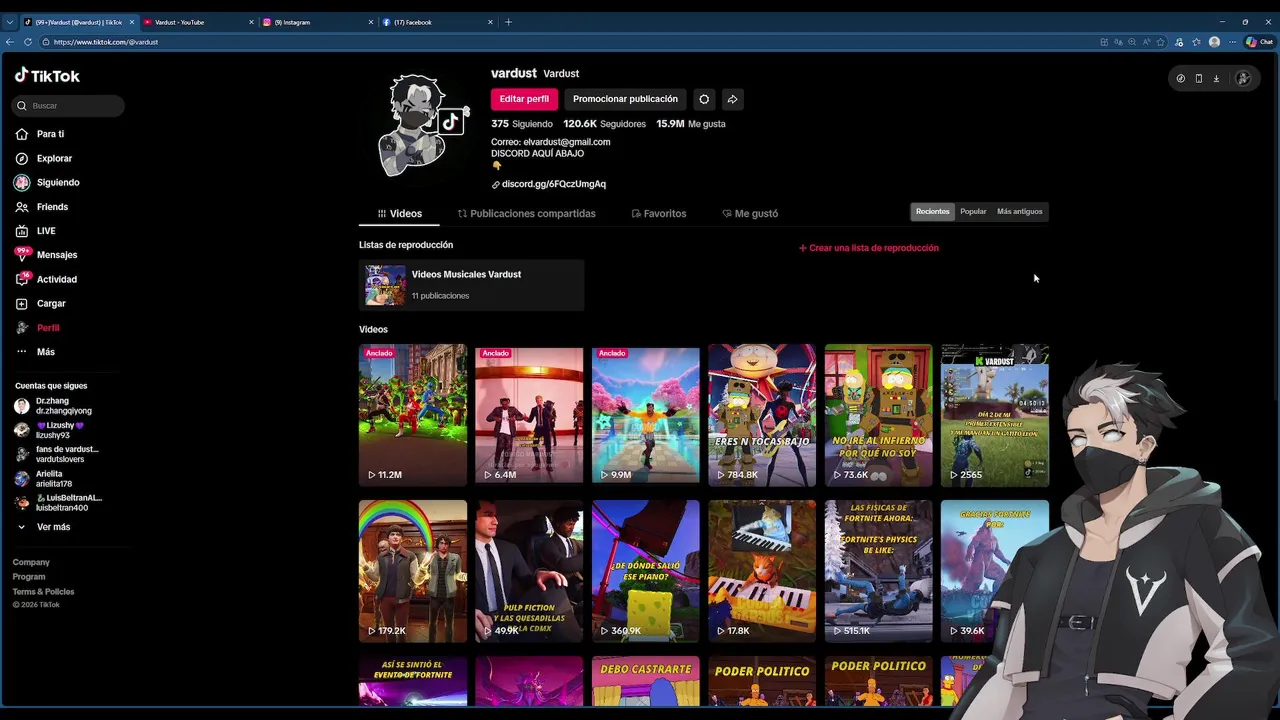Open a new browser tab with plus

pos(508,22)
